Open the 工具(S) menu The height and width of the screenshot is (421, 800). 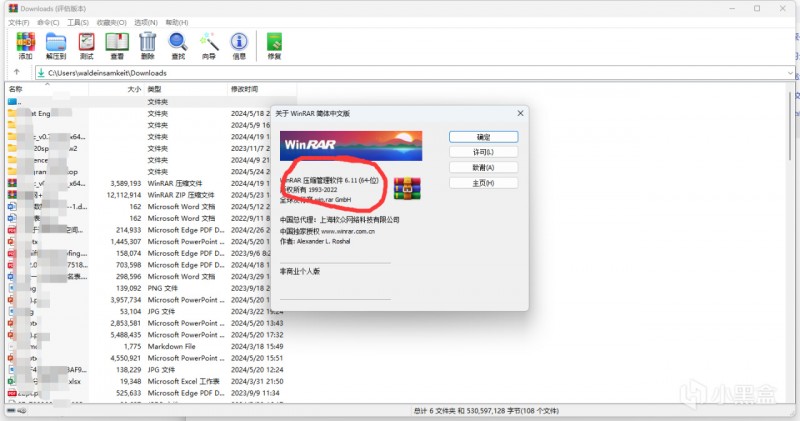[78, 22]
